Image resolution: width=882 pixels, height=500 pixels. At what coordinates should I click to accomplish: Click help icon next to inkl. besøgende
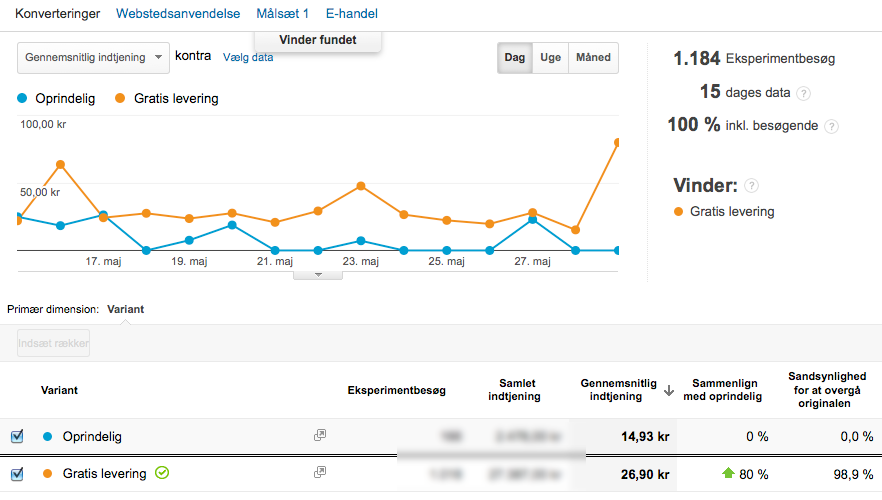pos(831,127)
